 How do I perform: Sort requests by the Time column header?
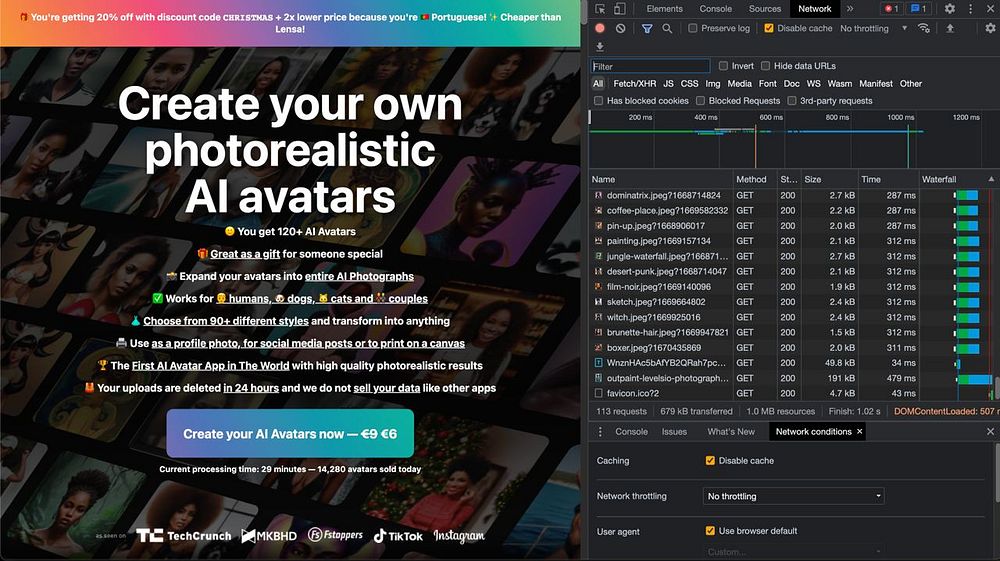pos(888,179)
